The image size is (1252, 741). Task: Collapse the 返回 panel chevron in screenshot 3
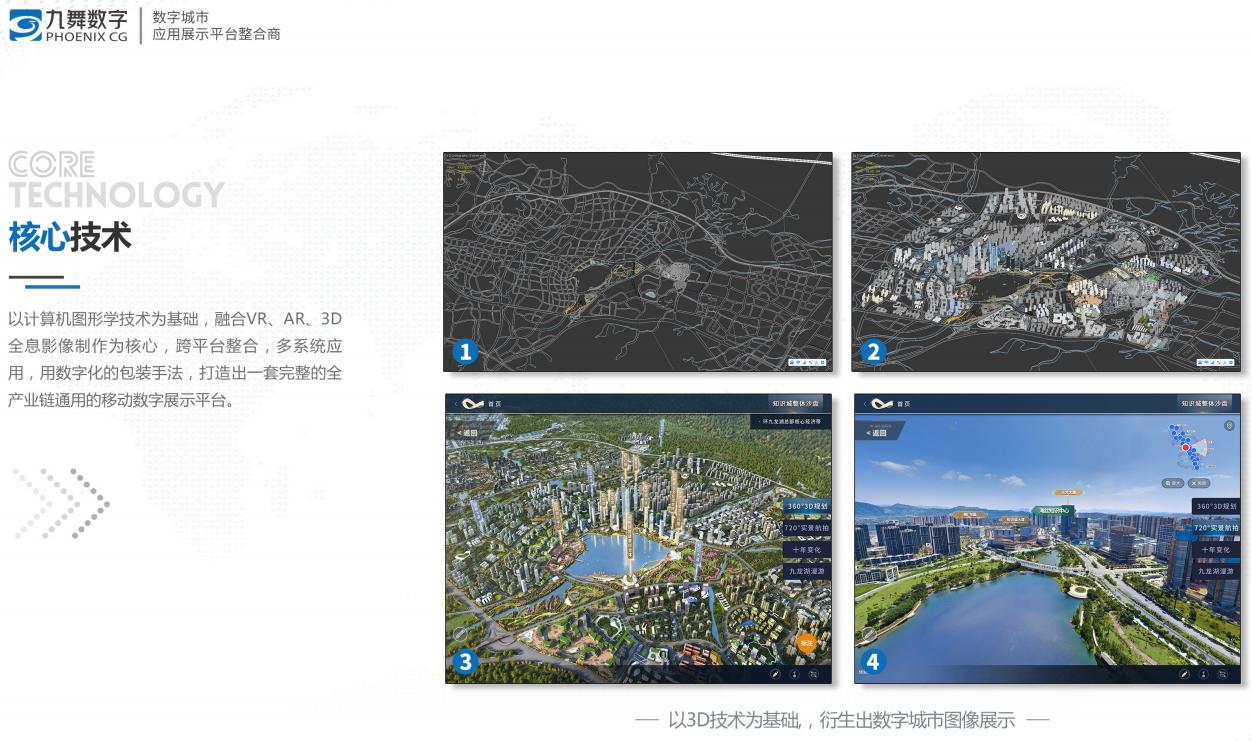tap(458, 432)
